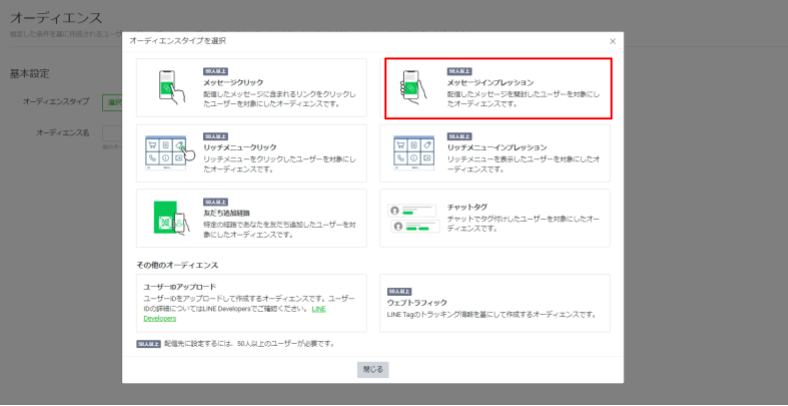Click the 50人以上 badge above ウェブトラフィック

[x=400, y=291]
